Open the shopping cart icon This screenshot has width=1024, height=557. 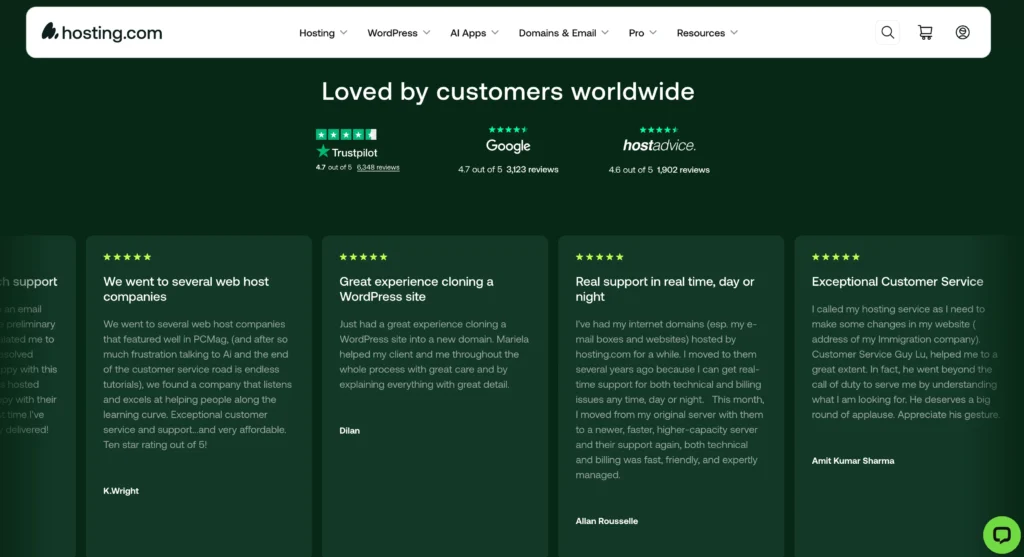click(925, 32)
